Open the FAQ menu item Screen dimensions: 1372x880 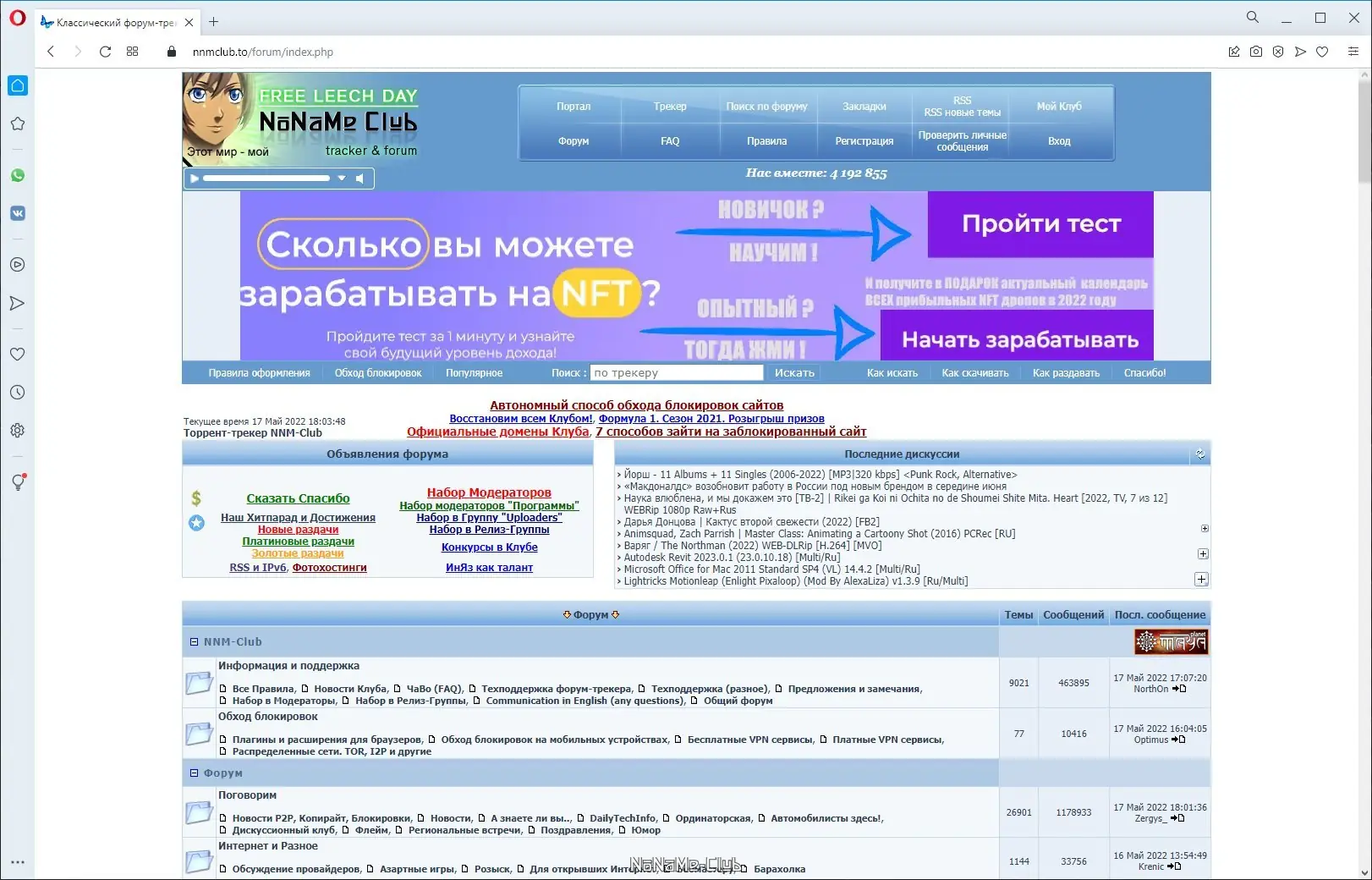tap(670, 141)
